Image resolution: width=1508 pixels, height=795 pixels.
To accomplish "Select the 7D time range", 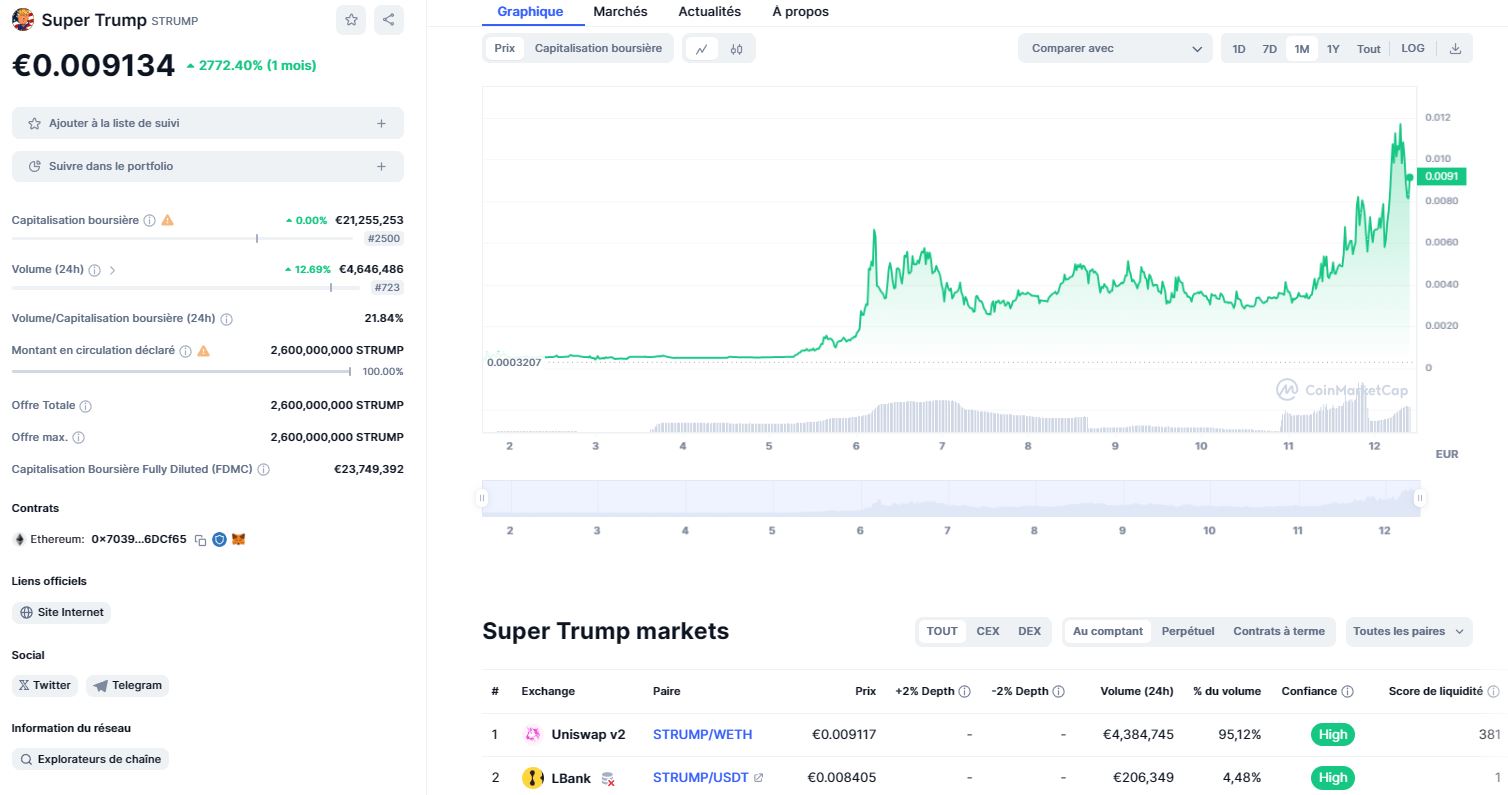I will point(1269,49).
